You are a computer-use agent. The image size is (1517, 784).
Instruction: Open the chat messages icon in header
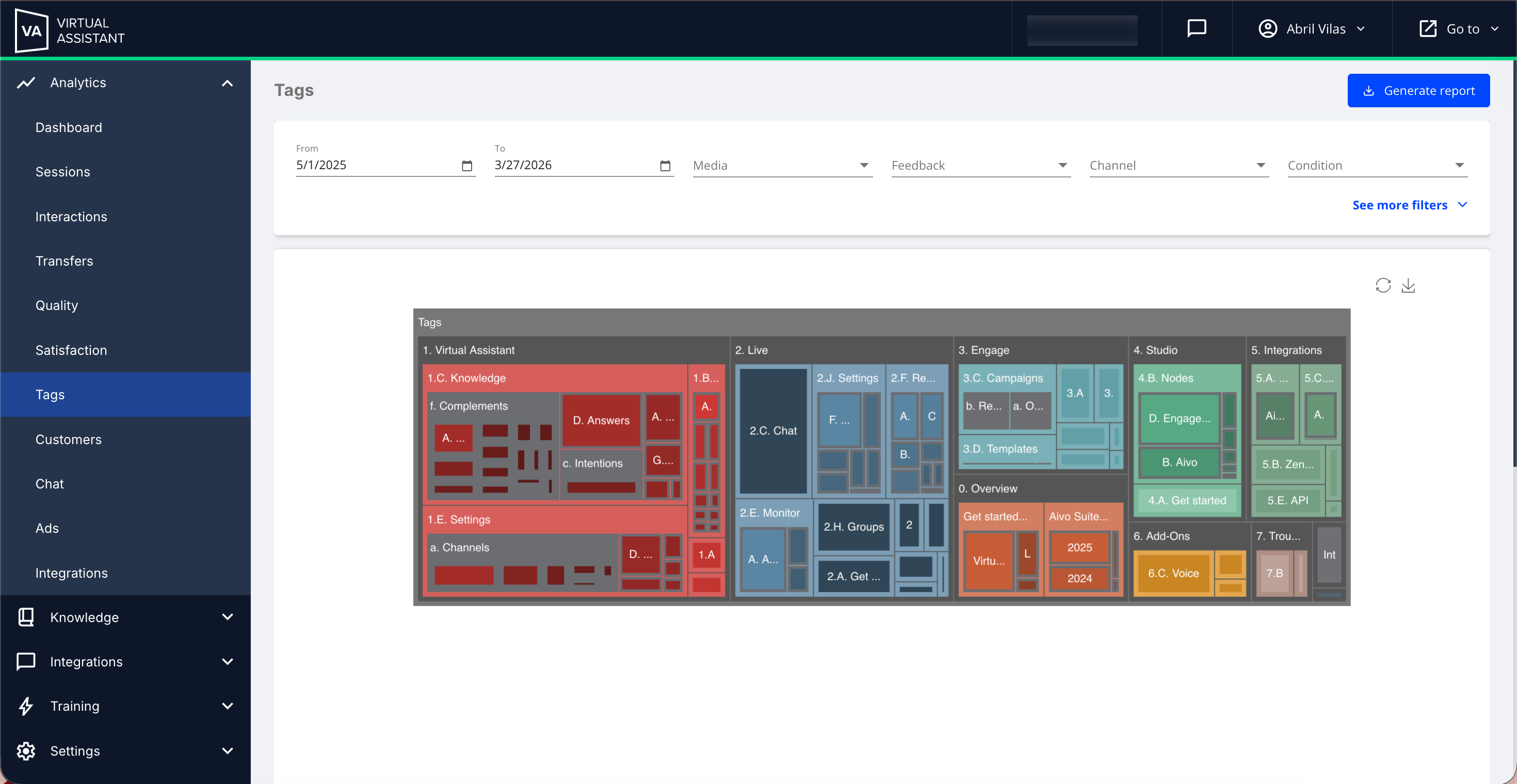pyautogui.click(x=1196, y=28)
